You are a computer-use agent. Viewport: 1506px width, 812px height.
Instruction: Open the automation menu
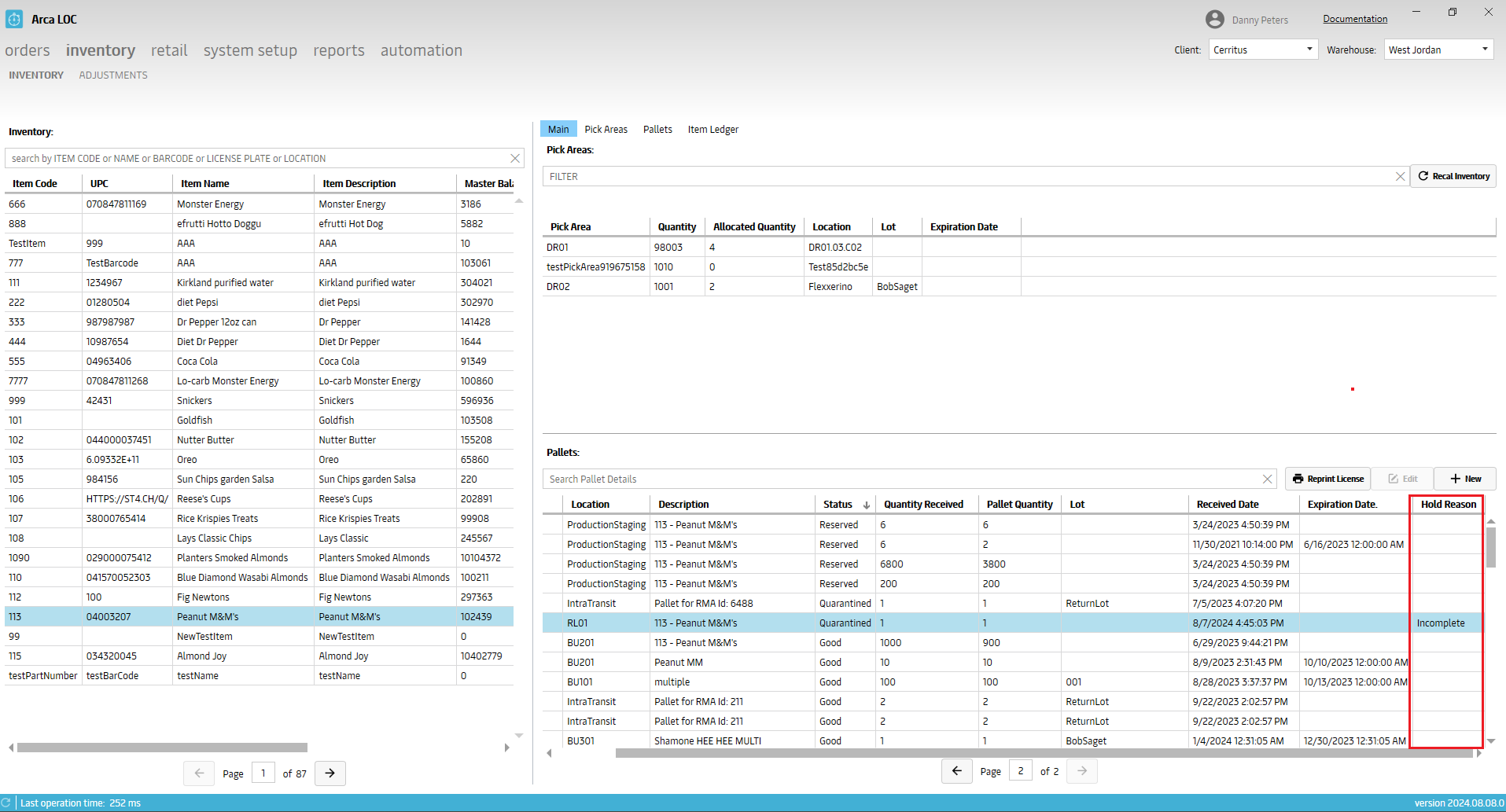tap(422, 50)
